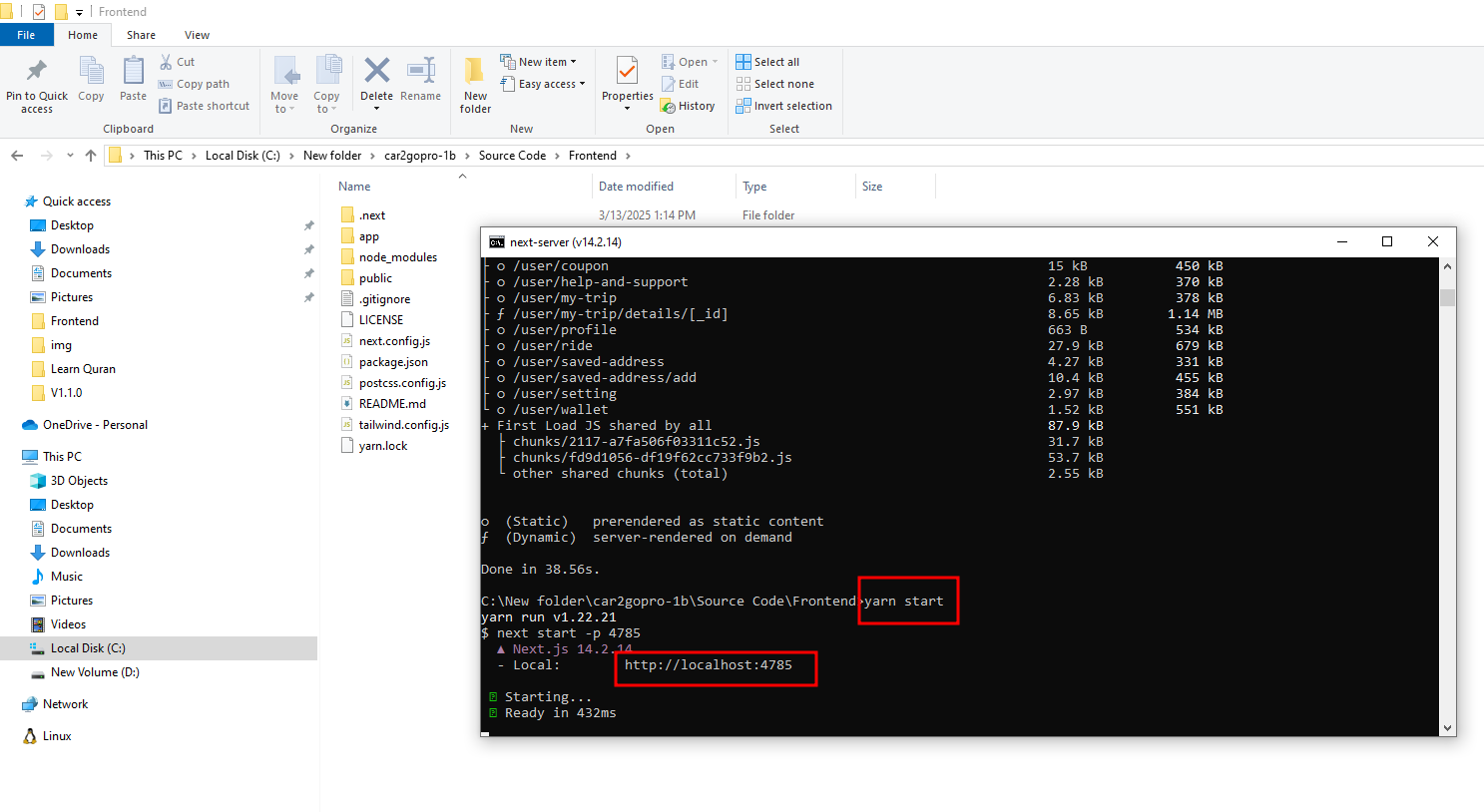Select the package.json file

click(x=393, y=362)
